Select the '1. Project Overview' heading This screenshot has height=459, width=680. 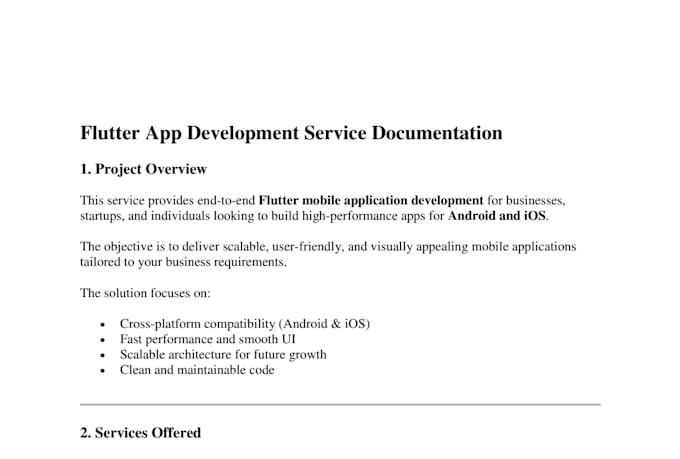(143, 169)
